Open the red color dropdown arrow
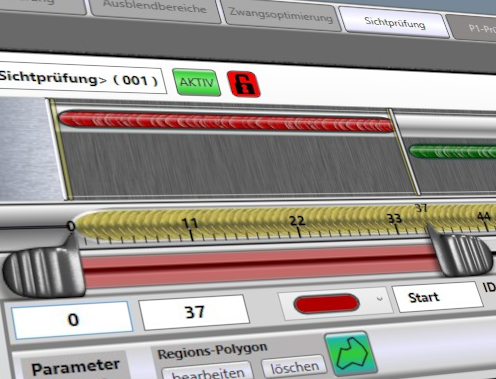Screen dimensions: 496x379 (x=380, y=299)
